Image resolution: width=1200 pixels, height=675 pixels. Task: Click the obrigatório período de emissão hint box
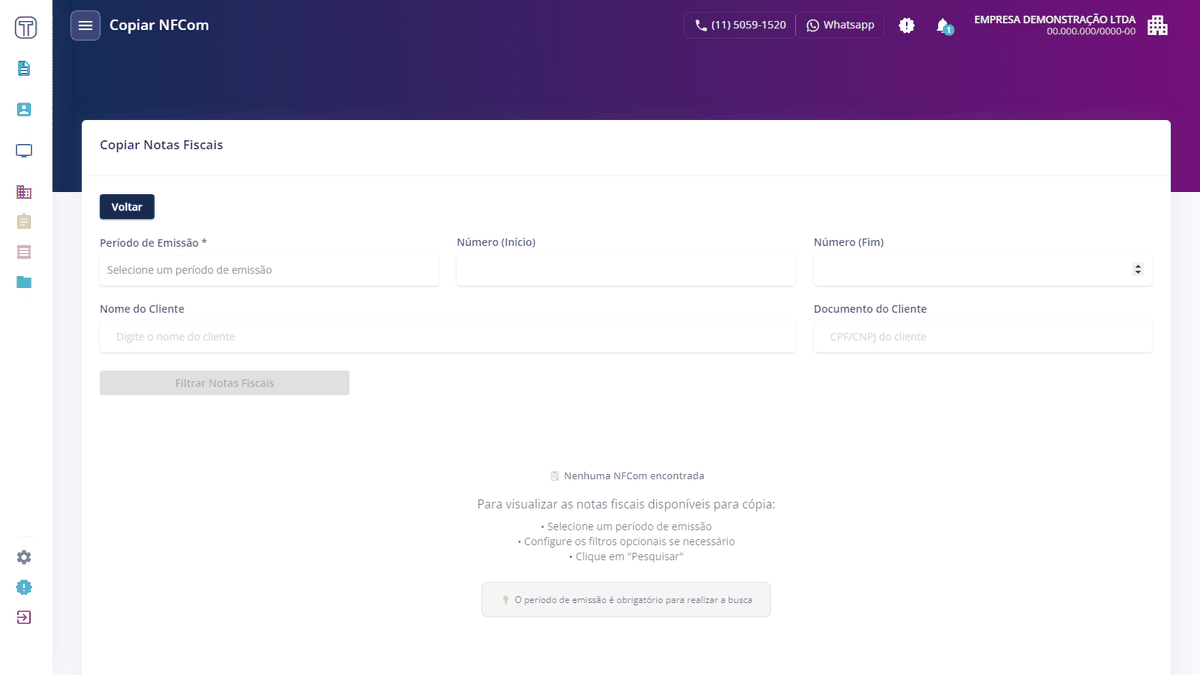click(x=626, y=600)
